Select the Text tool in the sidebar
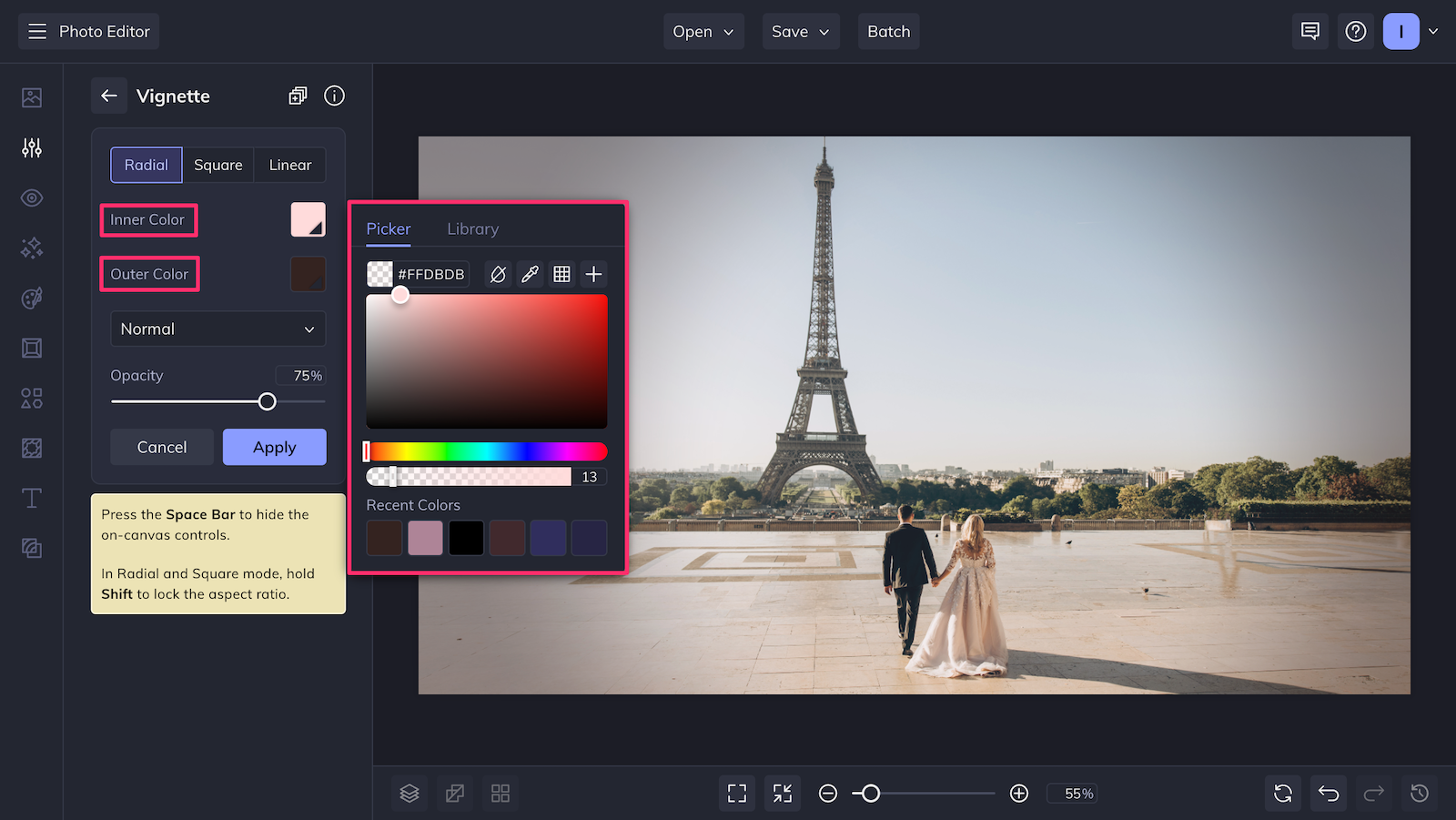1456x820 pixels. tap(31, 498)
